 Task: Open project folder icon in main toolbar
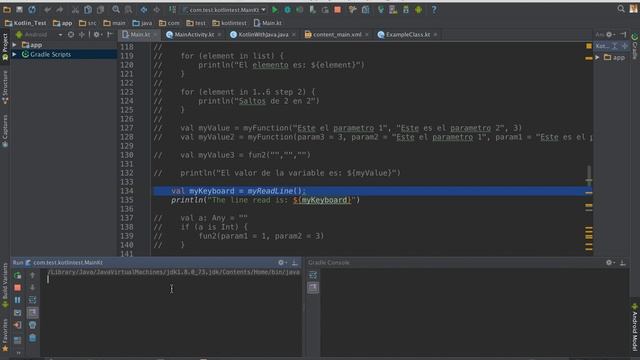[7, 9]
